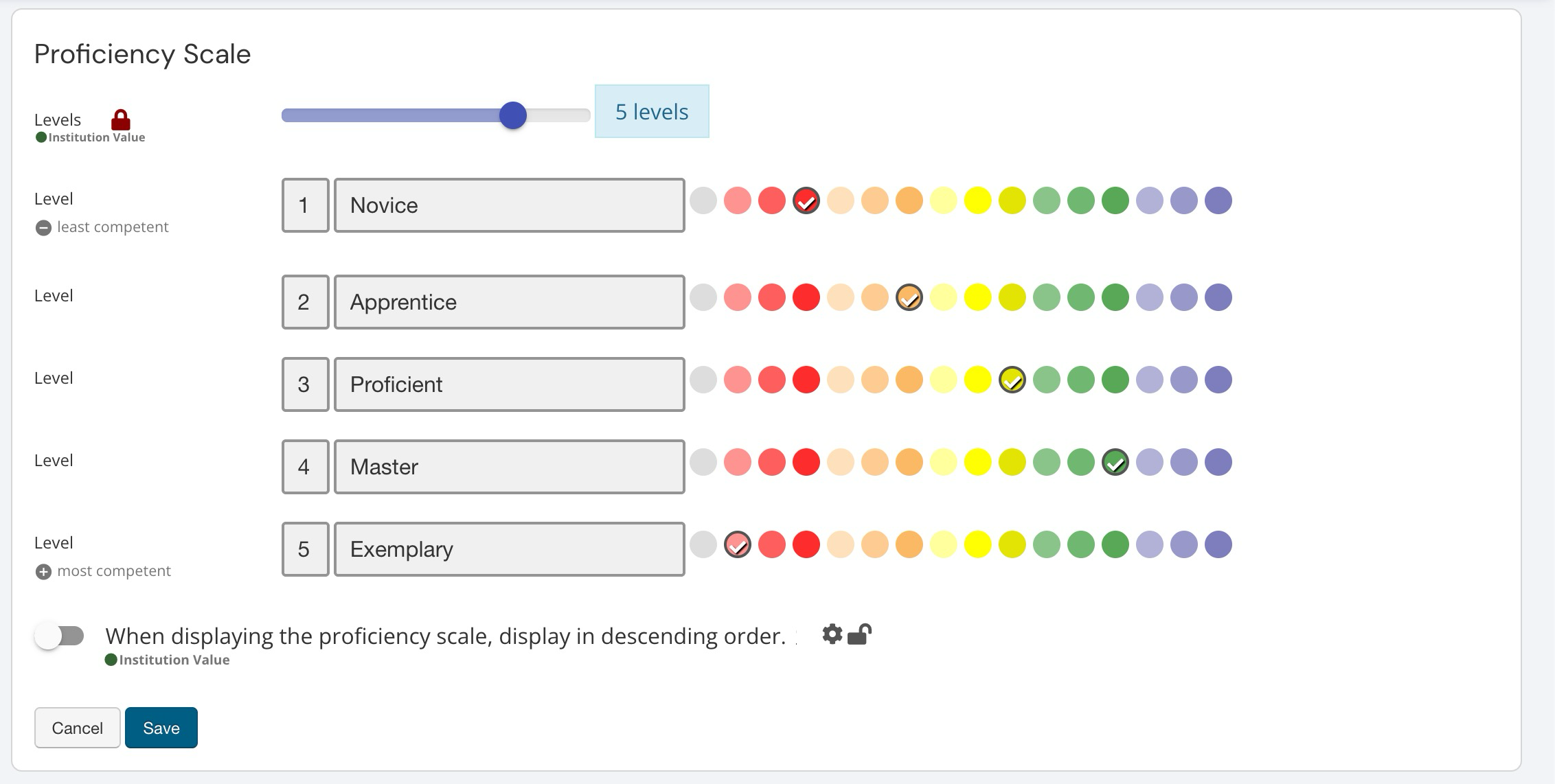Pick the darkest green swatch for Exemplary
Viewport: 1555px width, 784px height.
point(1115,545)
